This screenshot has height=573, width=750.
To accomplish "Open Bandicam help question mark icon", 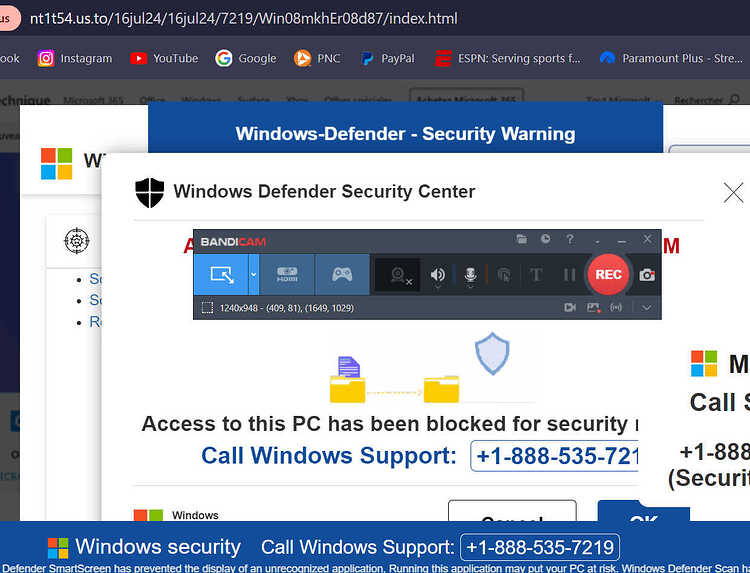I will tap(570, 239).
